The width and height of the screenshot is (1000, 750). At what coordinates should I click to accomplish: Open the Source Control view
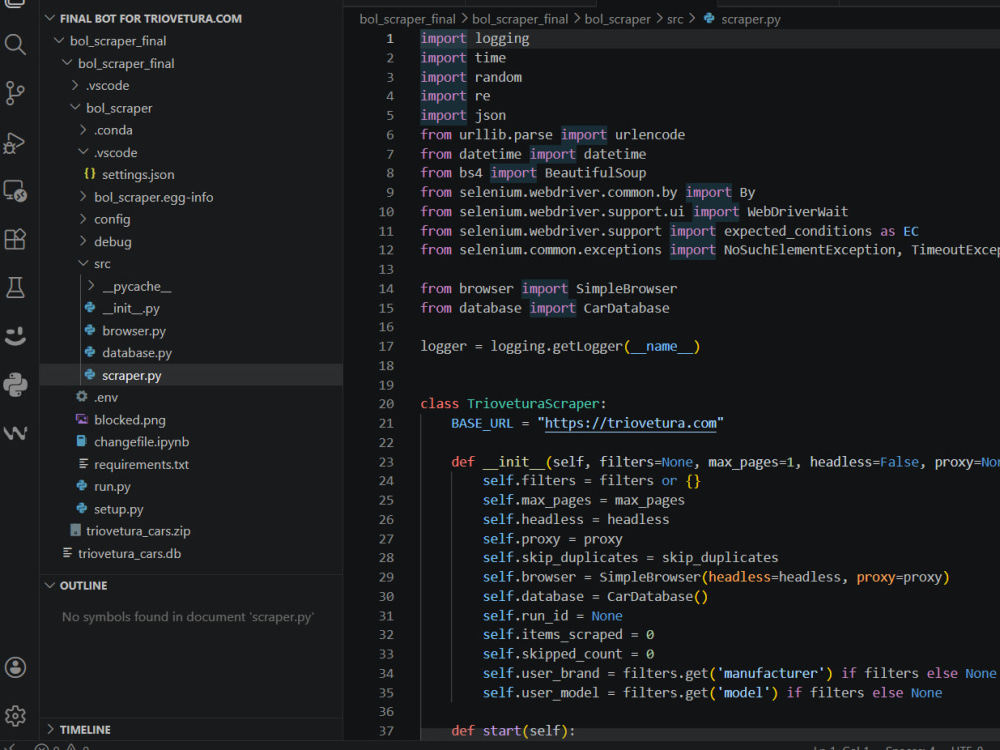(x=15, y=93)
